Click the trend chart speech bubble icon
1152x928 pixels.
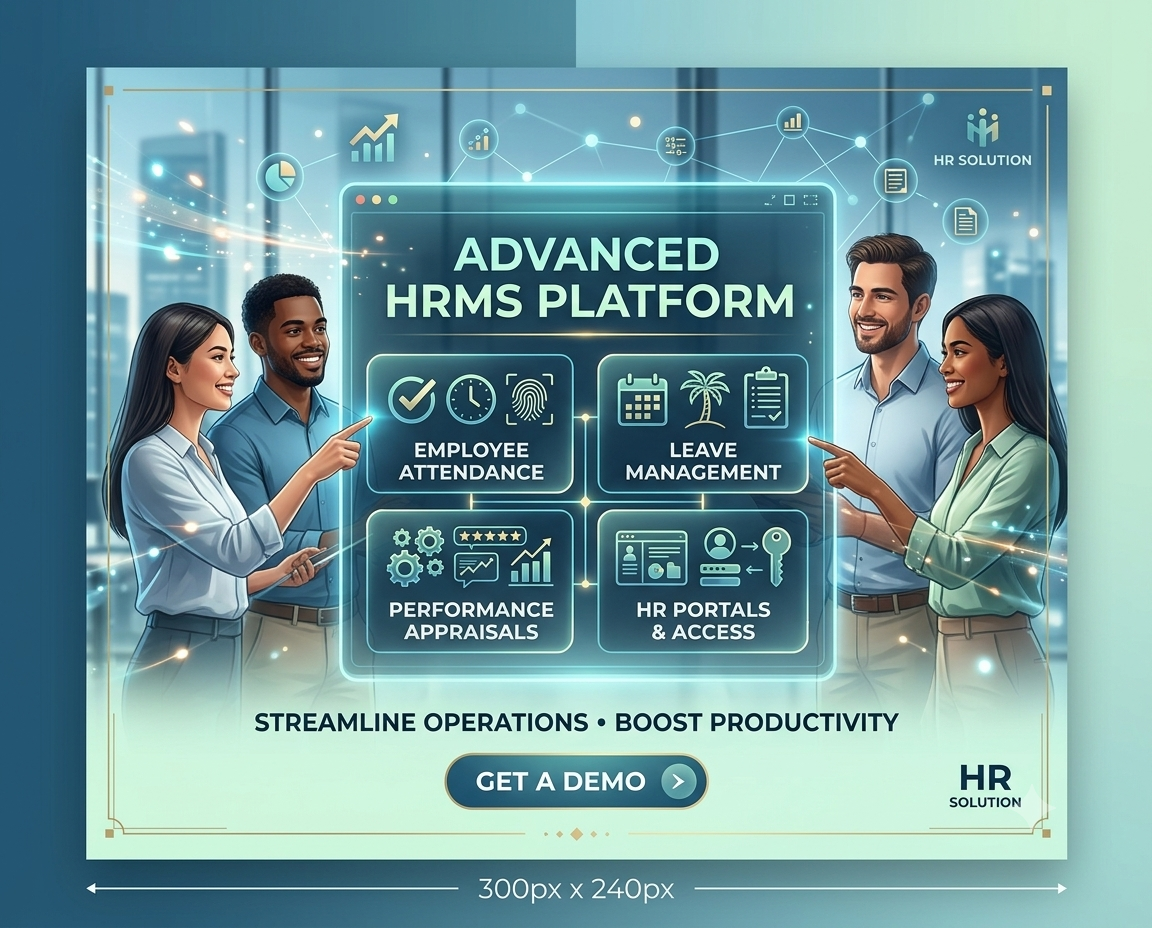pos(476,570)
